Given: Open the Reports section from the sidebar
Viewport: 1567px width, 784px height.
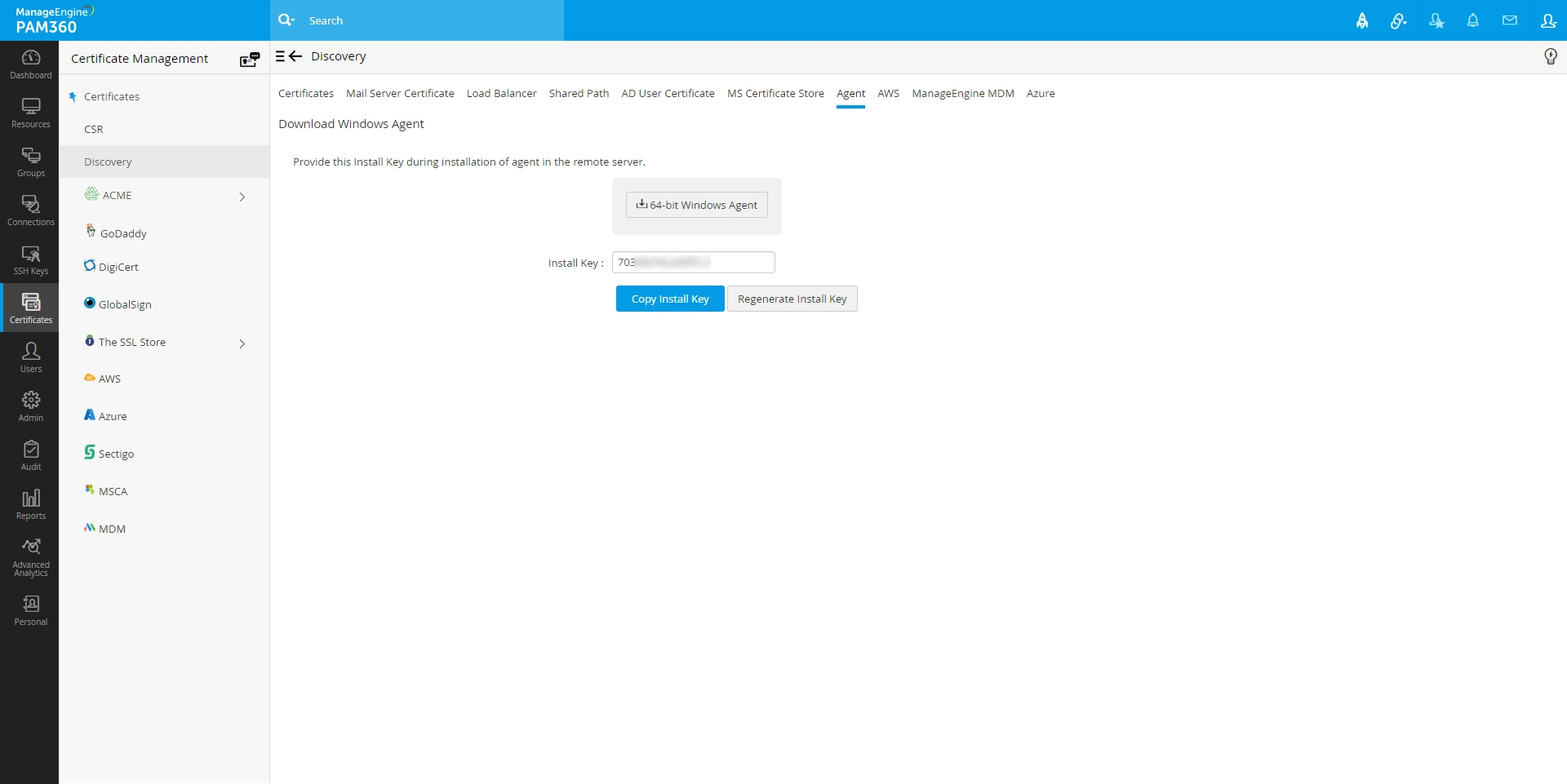Looking at the screenshot, I should (30, 503).
